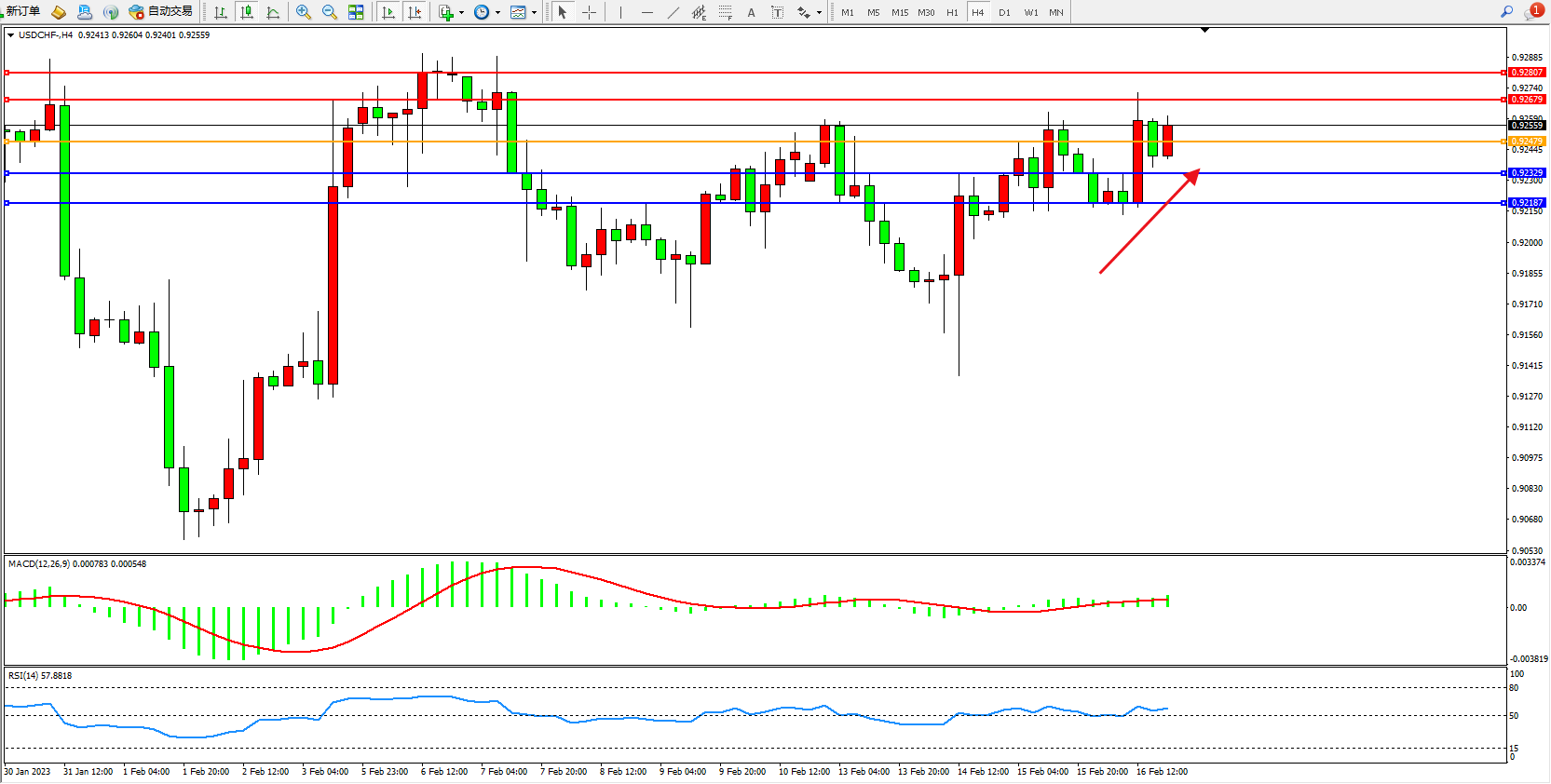The width and height of the screenshot is (1551, 784).
Task: Enable chart auto scroll to latest bar
Action: click(x=388, y=12)
